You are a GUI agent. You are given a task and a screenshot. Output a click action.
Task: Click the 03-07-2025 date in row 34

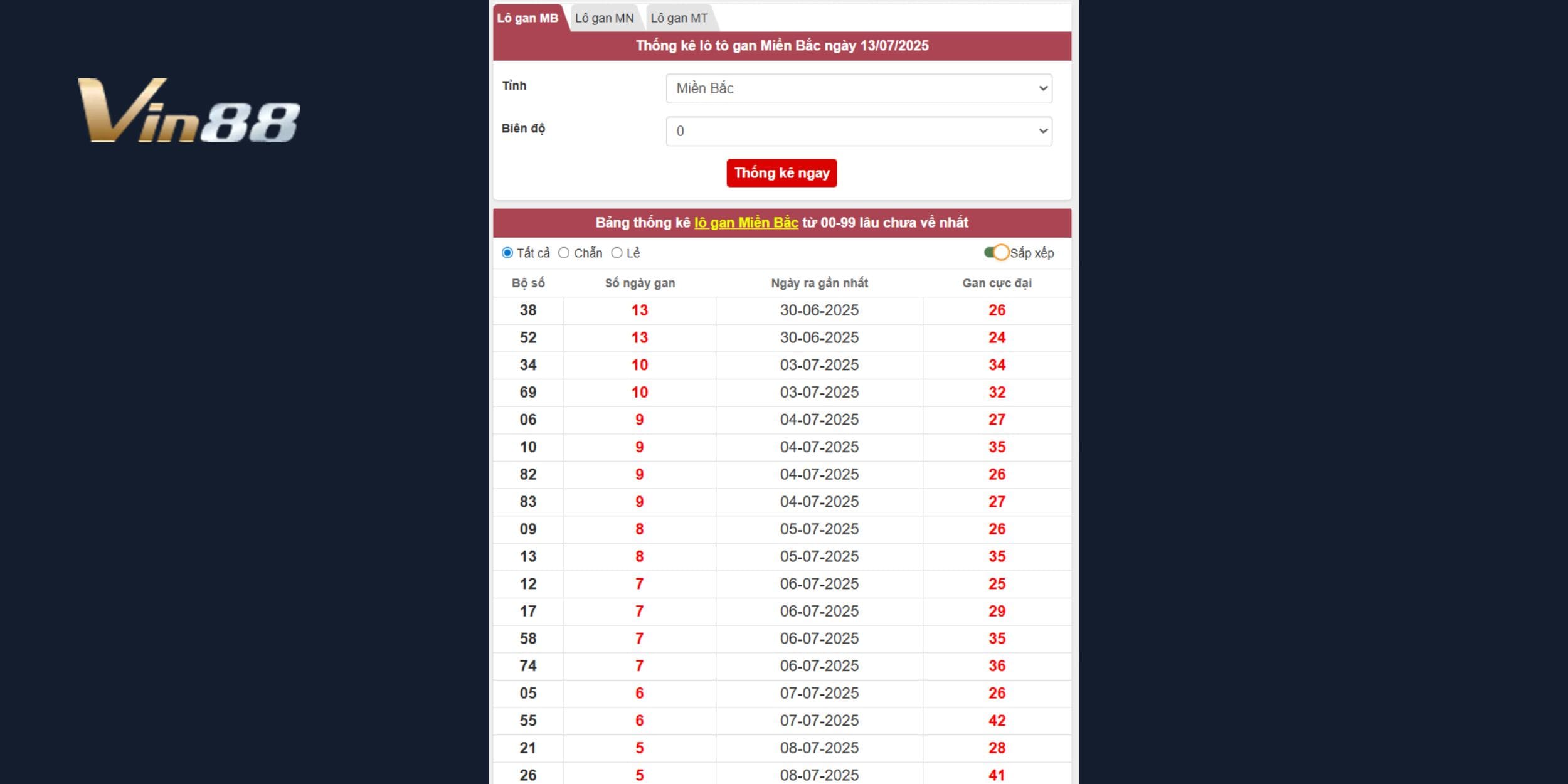point(819,365)
